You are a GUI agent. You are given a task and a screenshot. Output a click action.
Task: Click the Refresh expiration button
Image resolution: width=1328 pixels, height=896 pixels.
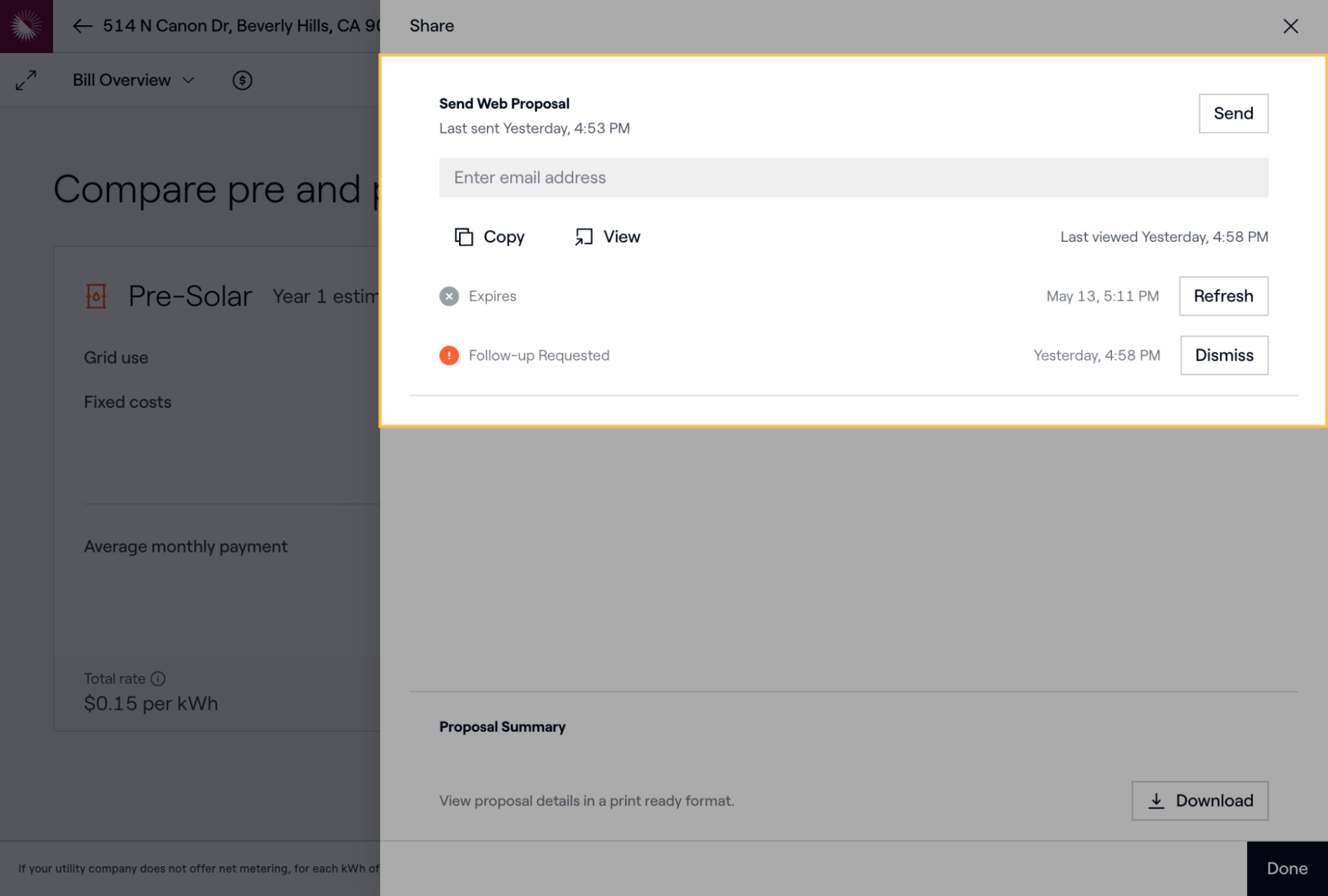point(1222,296)
